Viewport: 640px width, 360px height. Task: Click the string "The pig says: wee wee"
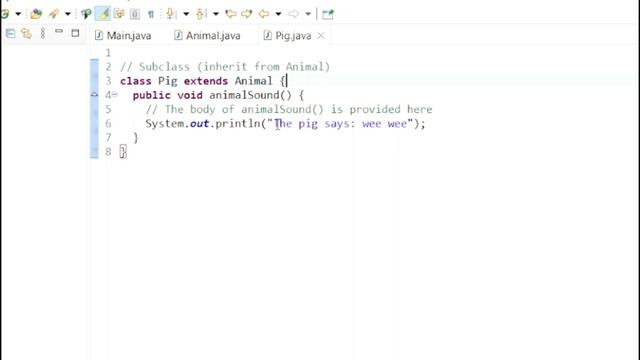[340, 124]
